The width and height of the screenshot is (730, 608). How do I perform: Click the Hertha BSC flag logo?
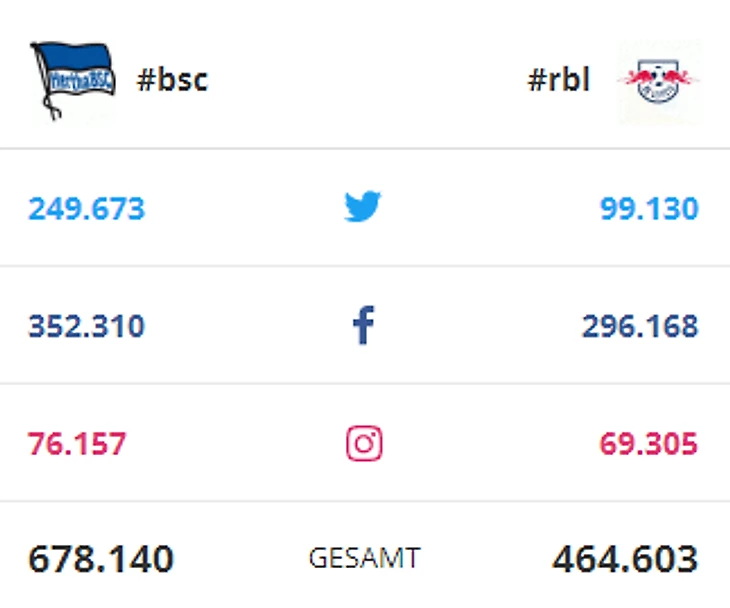pos(73,80)
